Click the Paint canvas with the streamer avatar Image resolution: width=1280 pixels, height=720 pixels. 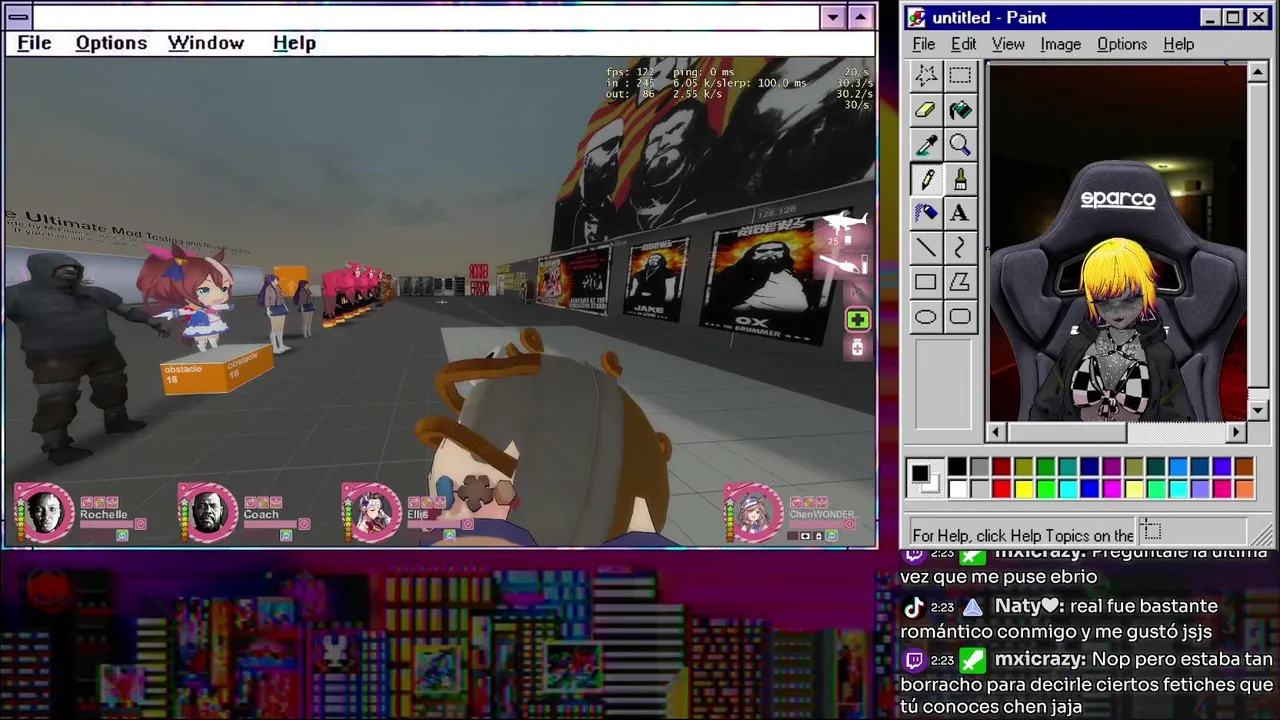[x=1116, y=242]
